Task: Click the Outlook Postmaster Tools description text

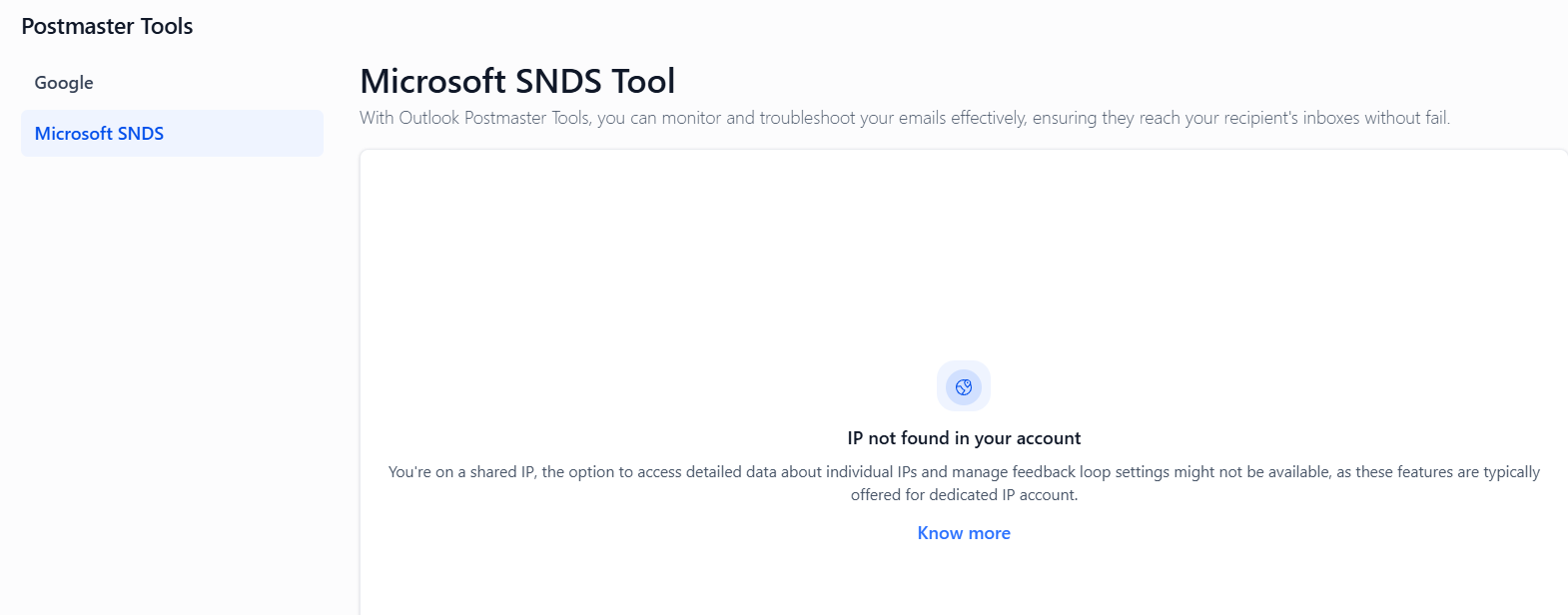Action: [x=904, y=118]
